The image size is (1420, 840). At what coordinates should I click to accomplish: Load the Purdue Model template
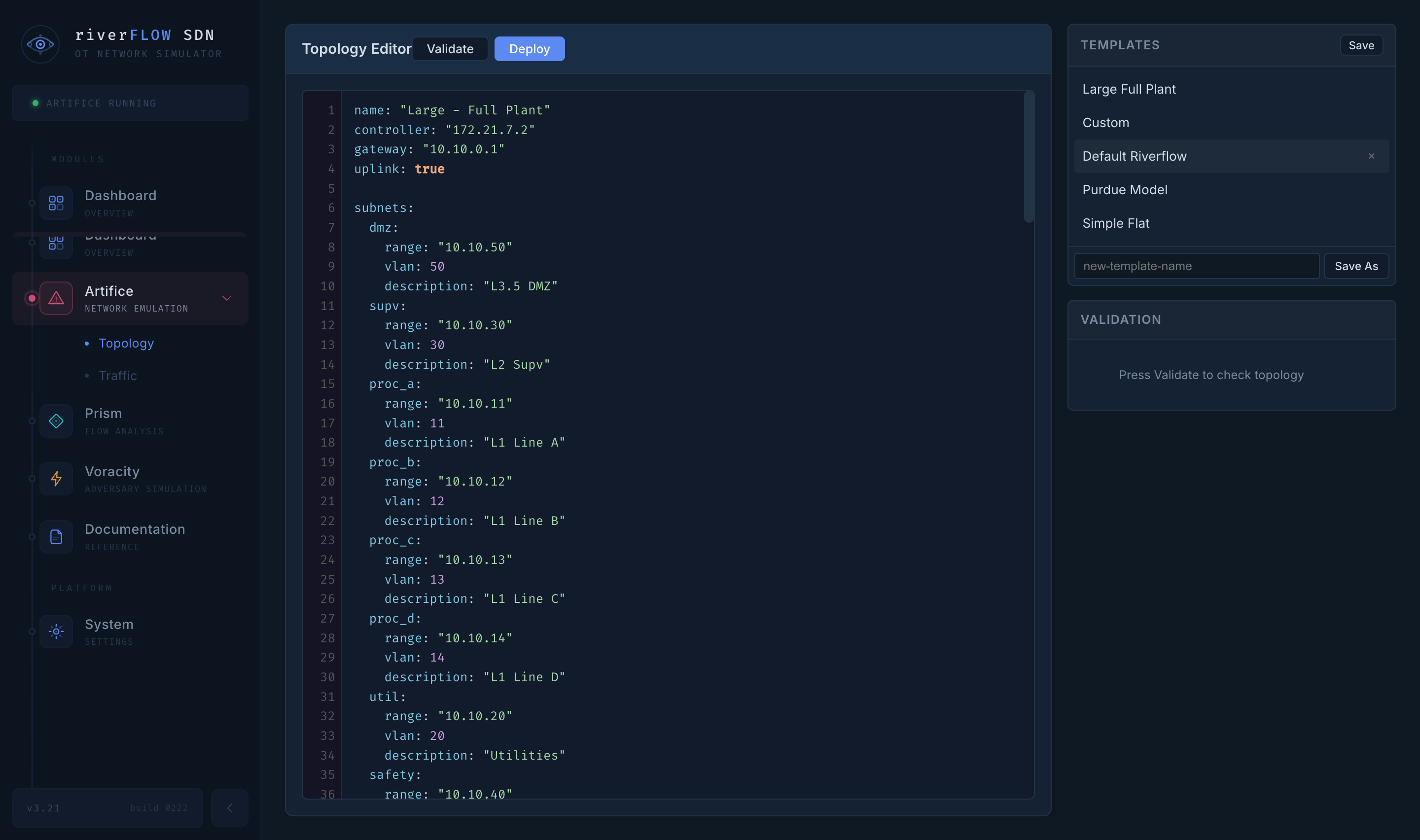(1125, 190)
